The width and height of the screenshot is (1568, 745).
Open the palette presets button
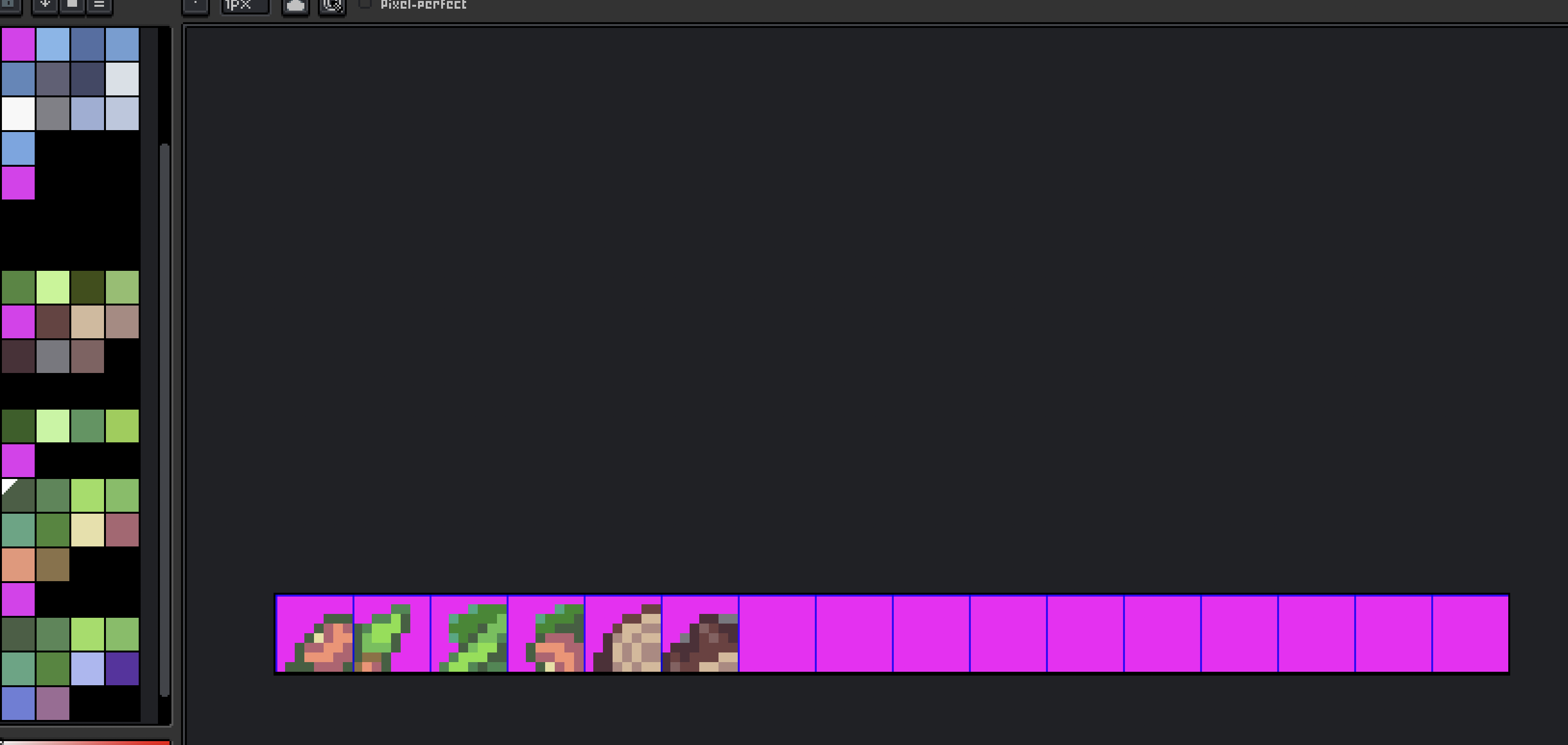pos(72,5)
